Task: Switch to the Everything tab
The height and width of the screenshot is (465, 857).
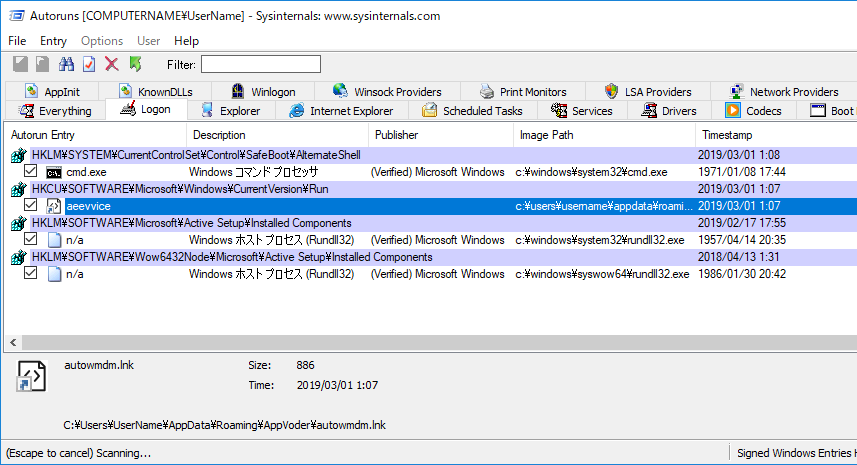Action: coord(56,111)
